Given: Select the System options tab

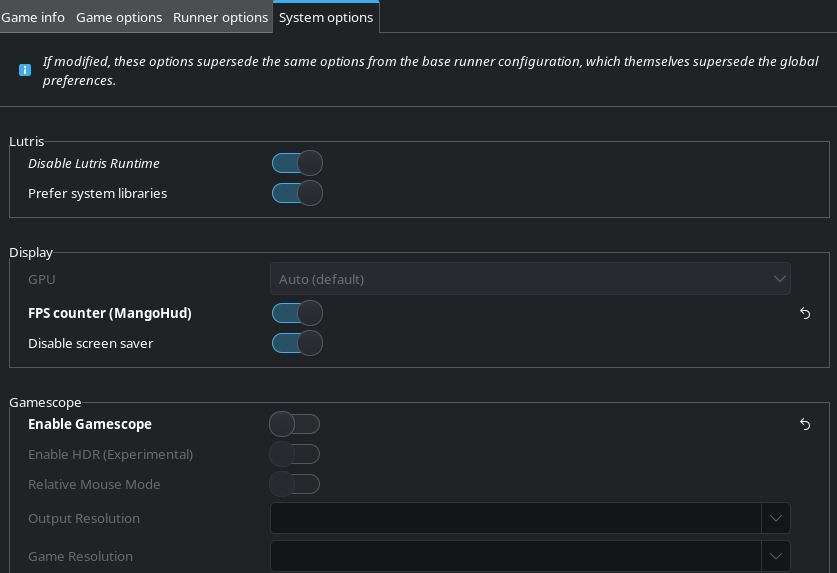Looking at the screenshot, I should pos(326,17).
